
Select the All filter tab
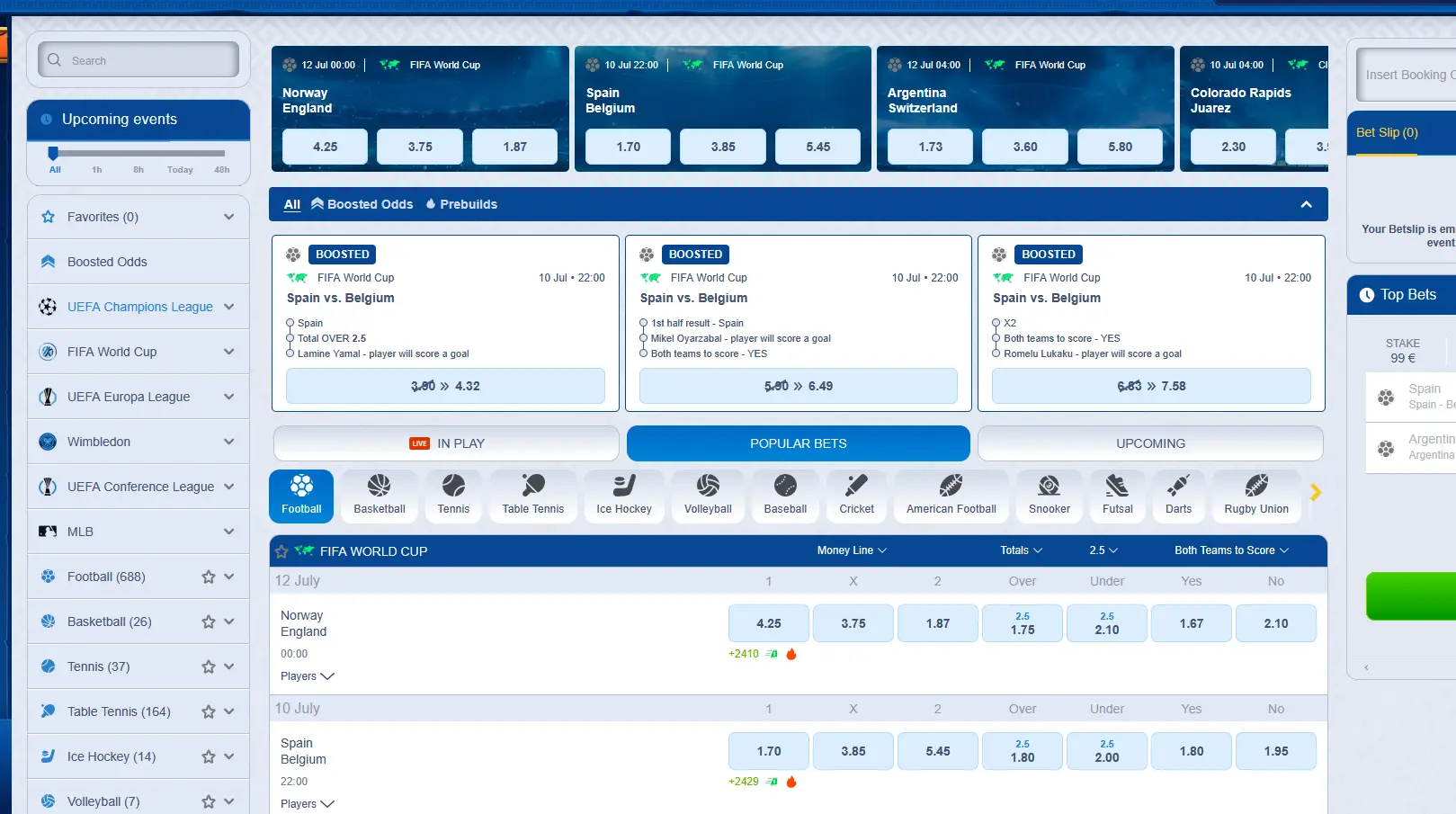pos(292,204)
